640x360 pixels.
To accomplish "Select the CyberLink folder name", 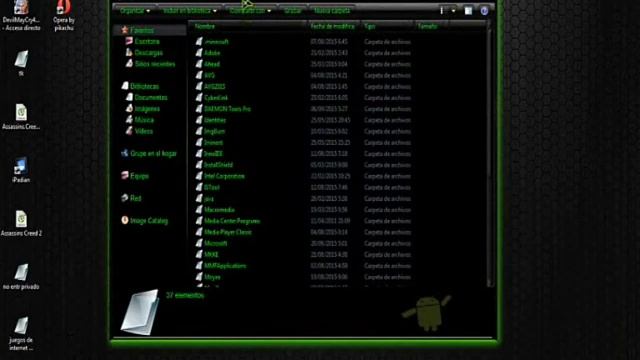I will click(x=216, y=98).
